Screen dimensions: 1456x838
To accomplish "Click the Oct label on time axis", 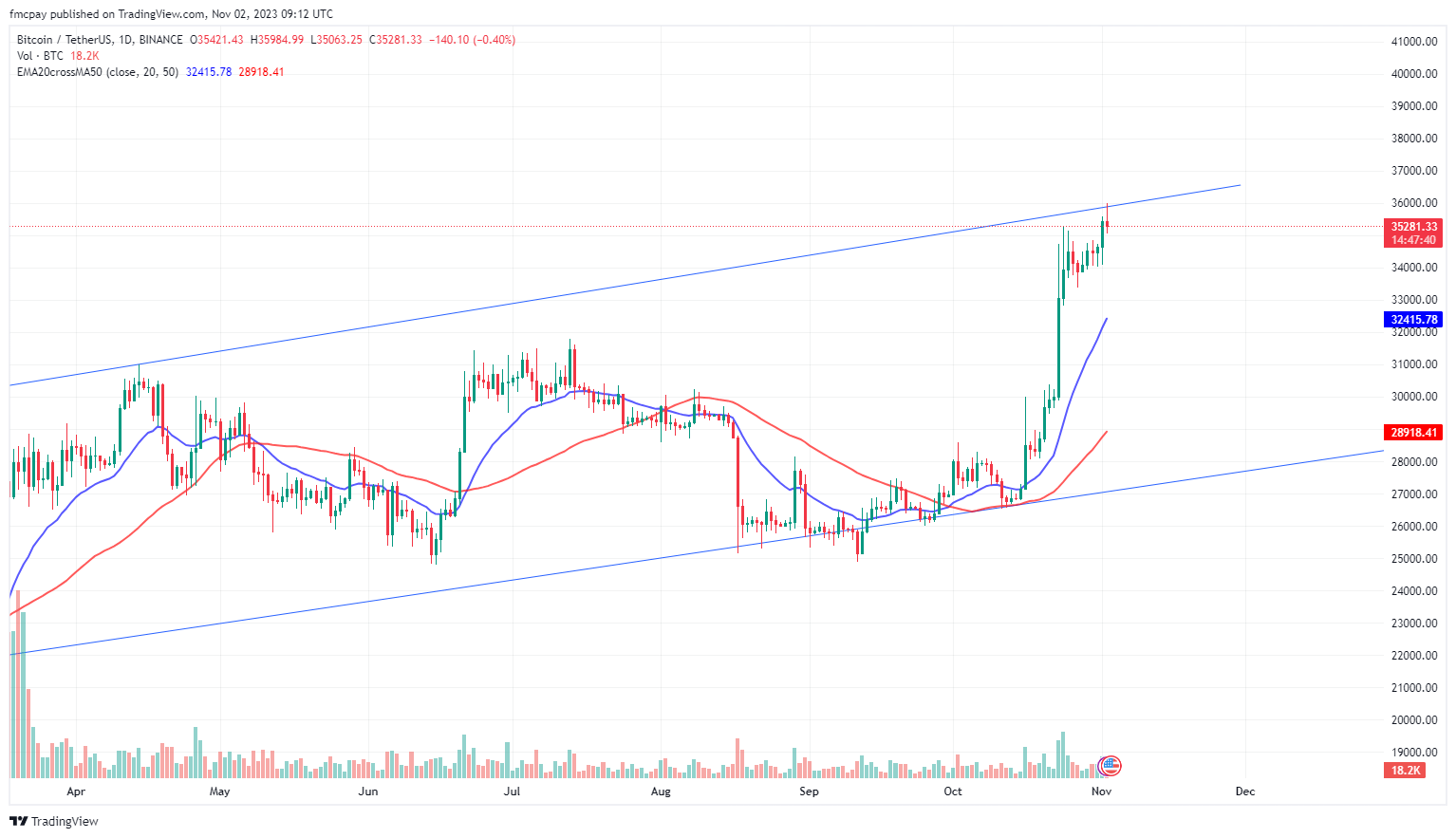I will (953, 791).
